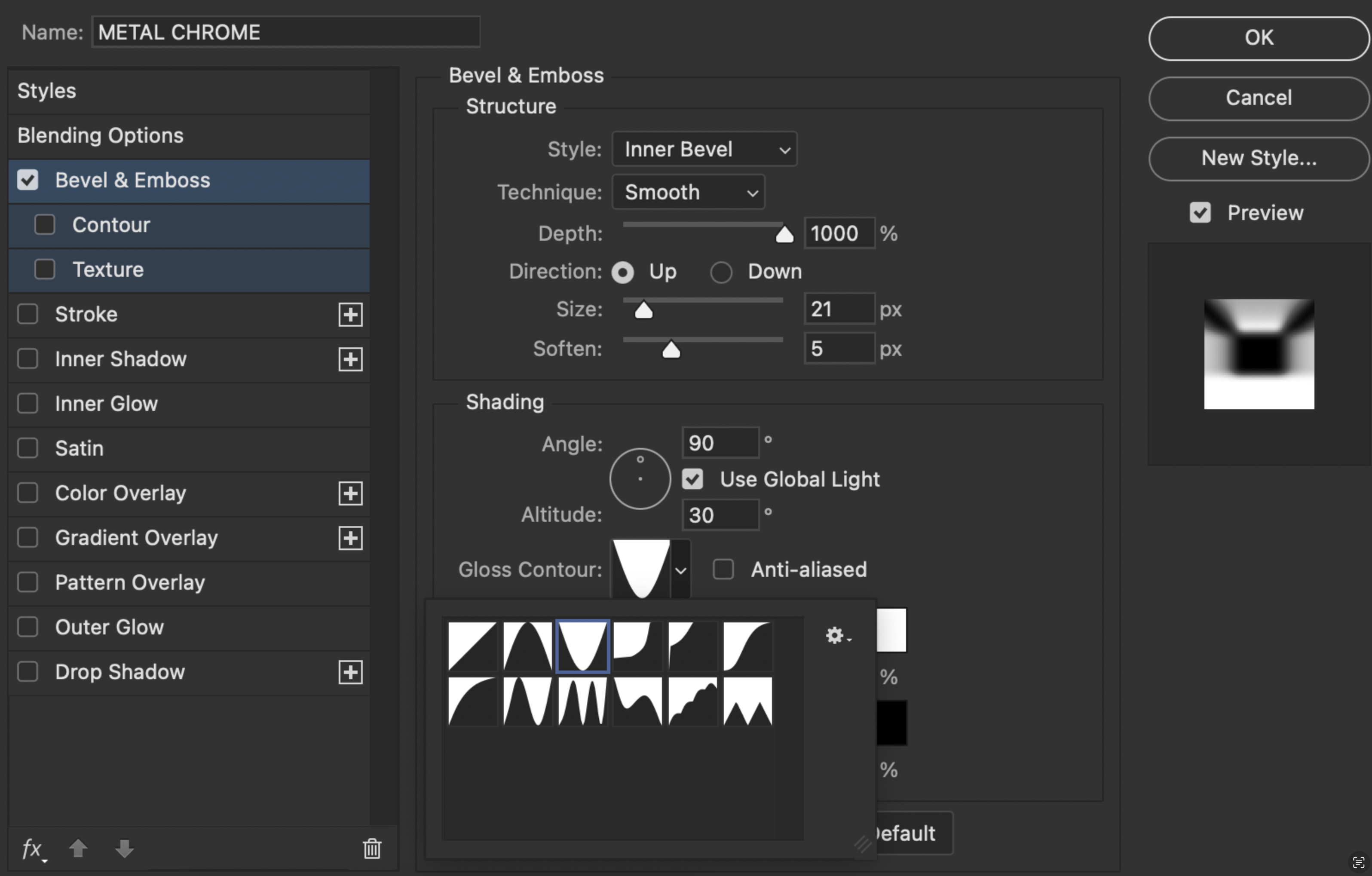Select the Gradient Overlay effect entry
1372x876 pixels.
136,538
